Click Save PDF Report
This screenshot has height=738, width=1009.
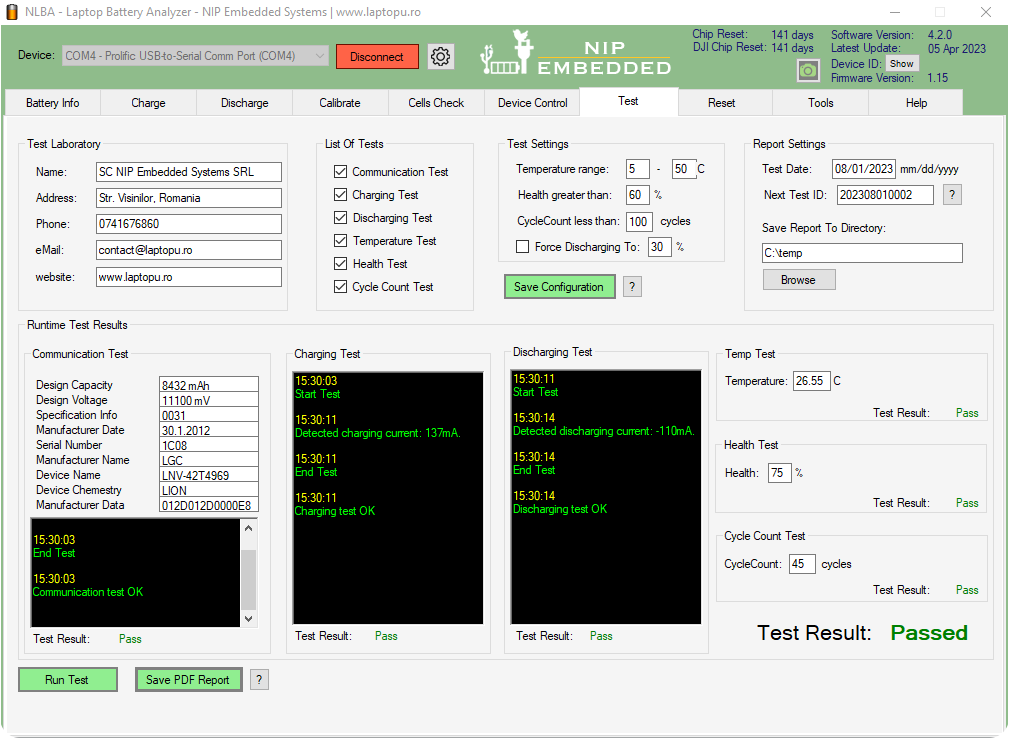pos(188,679)
